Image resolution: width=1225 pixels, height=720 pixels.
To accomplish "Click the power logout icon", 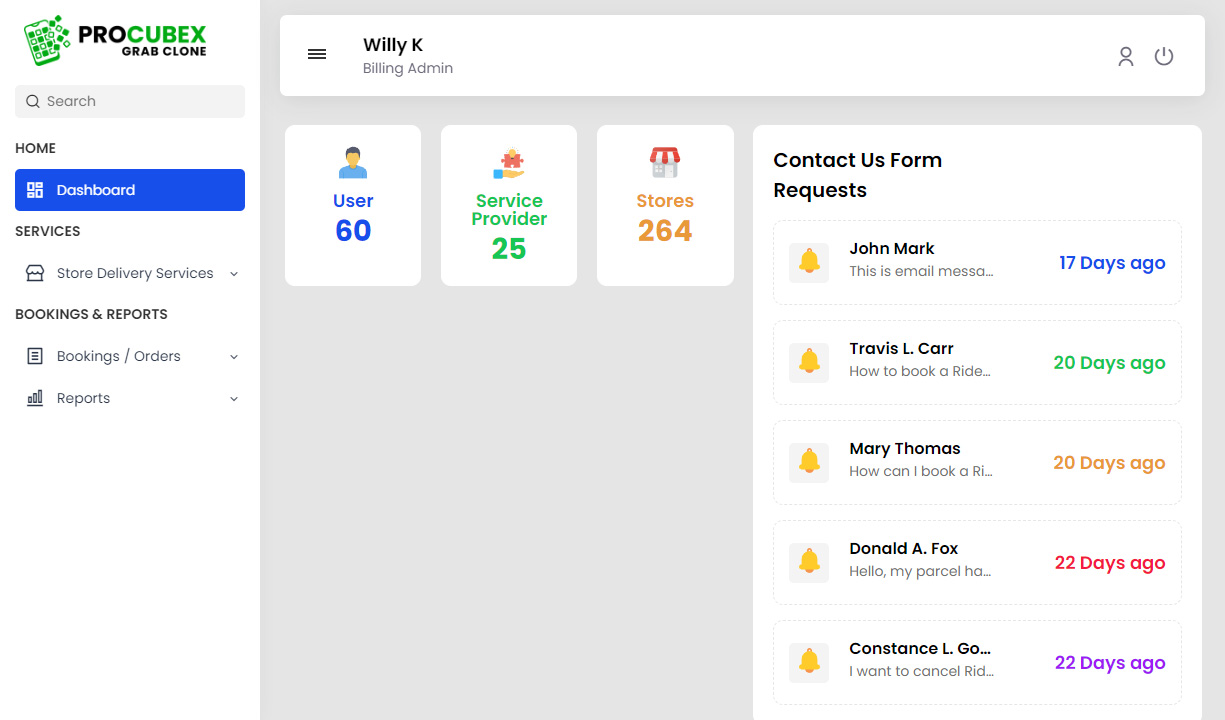I will pyautogui.click(x=1164, y=57).
